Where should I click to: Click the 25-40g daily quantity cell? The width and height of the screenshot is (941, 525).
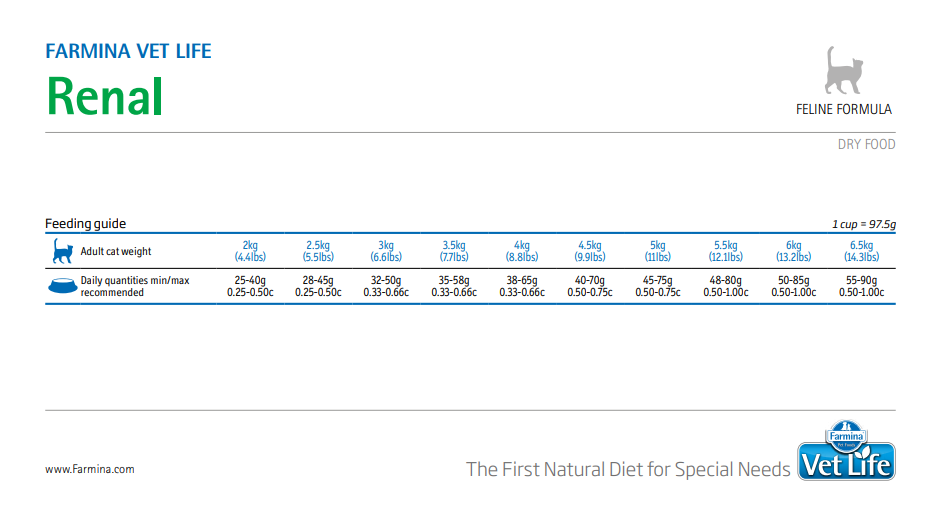click(250, 287)
